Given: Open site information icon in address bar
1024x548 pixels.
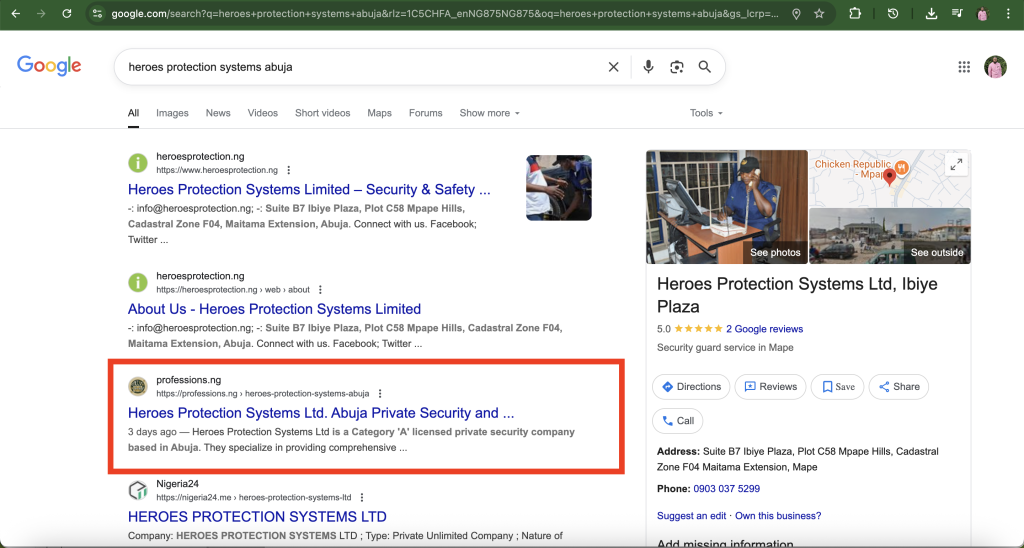Looking at the screenshot, I should click(x=97, y=13).
